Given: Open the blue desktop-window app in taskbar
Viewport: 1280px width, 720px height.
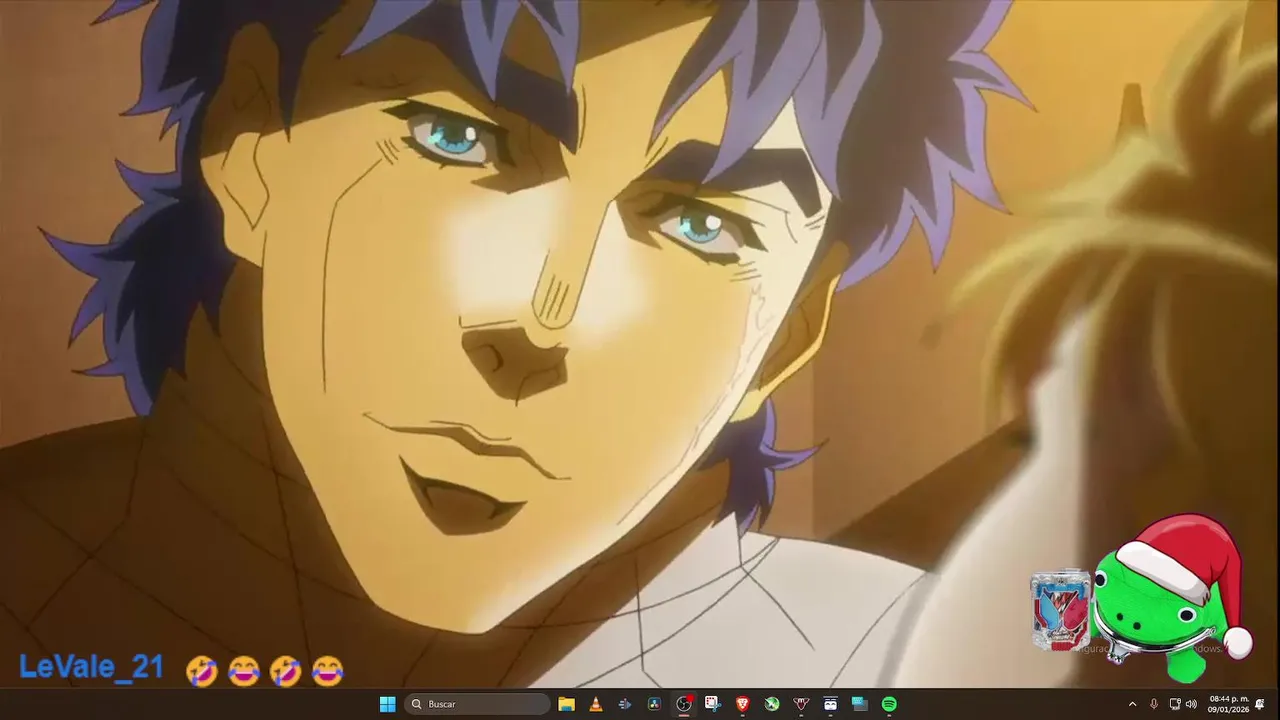Looking at the screenshot, I should click(x=859, y=704).
